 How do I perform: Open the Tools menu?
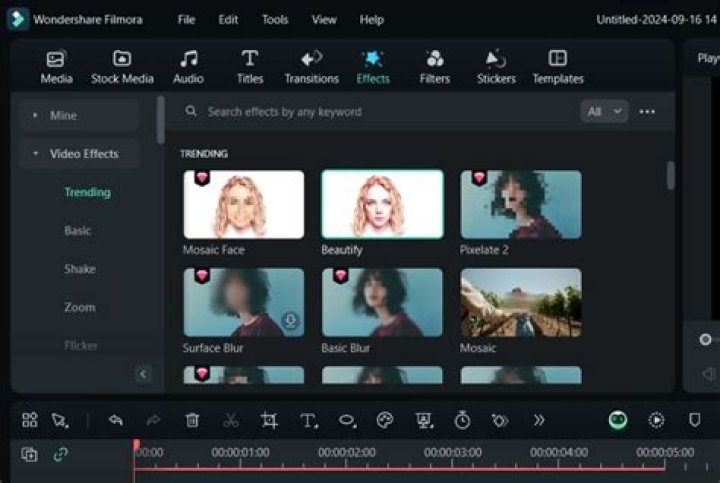275,20
